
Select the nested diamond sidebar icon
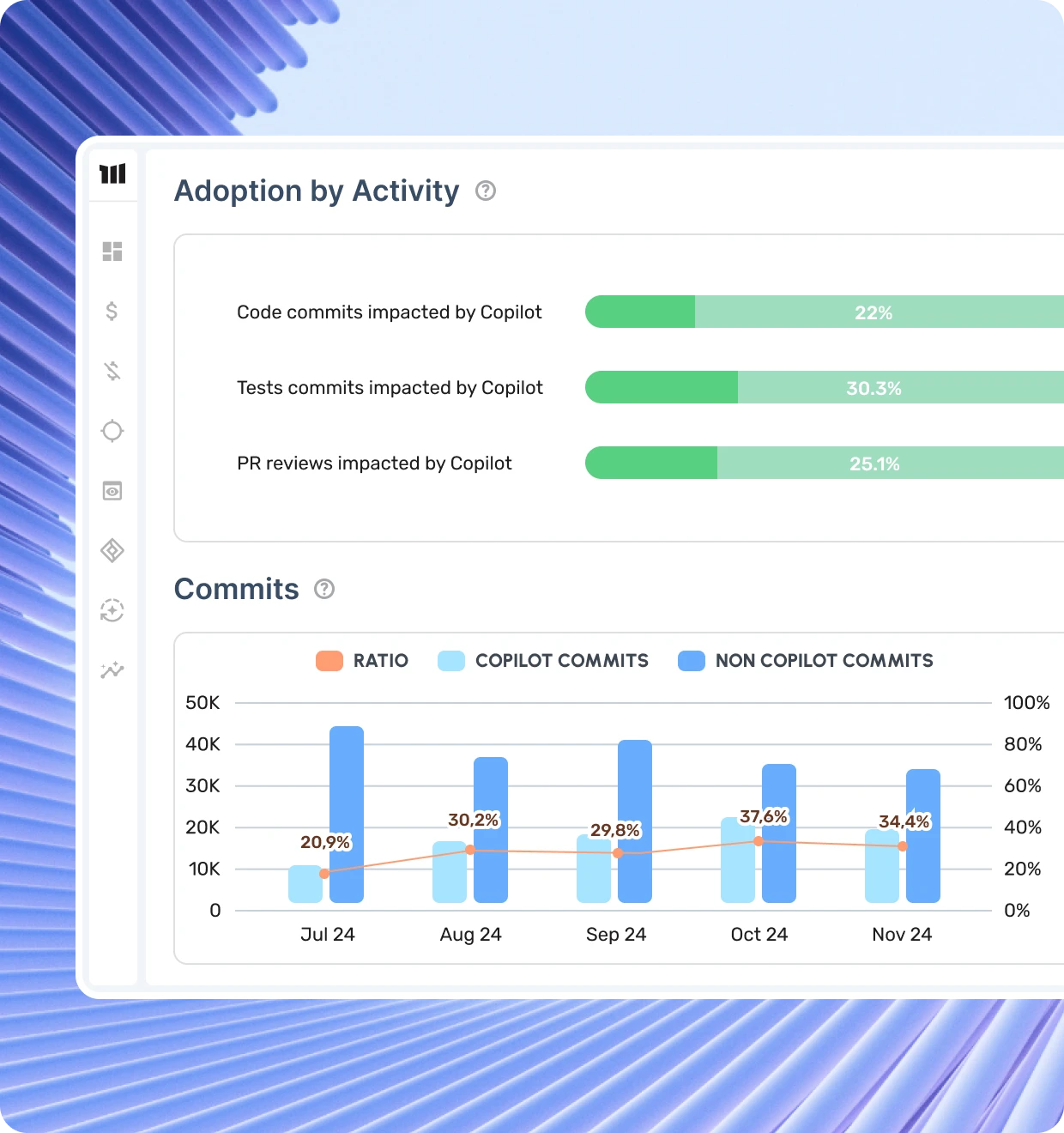point(112,550)
